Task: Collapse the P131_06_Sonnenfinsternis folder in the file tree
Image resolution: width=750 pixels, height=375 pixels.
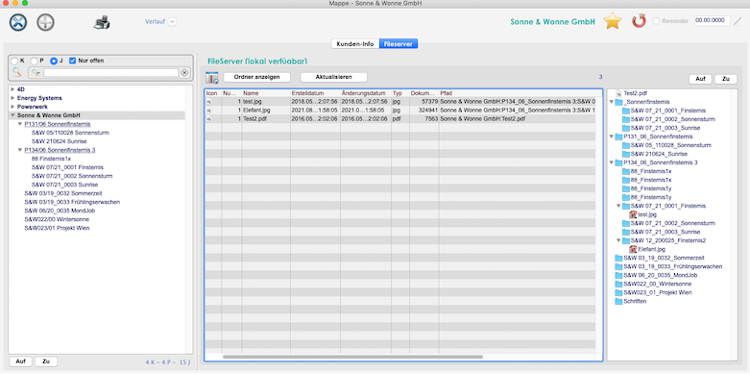Action: (611, 137)
